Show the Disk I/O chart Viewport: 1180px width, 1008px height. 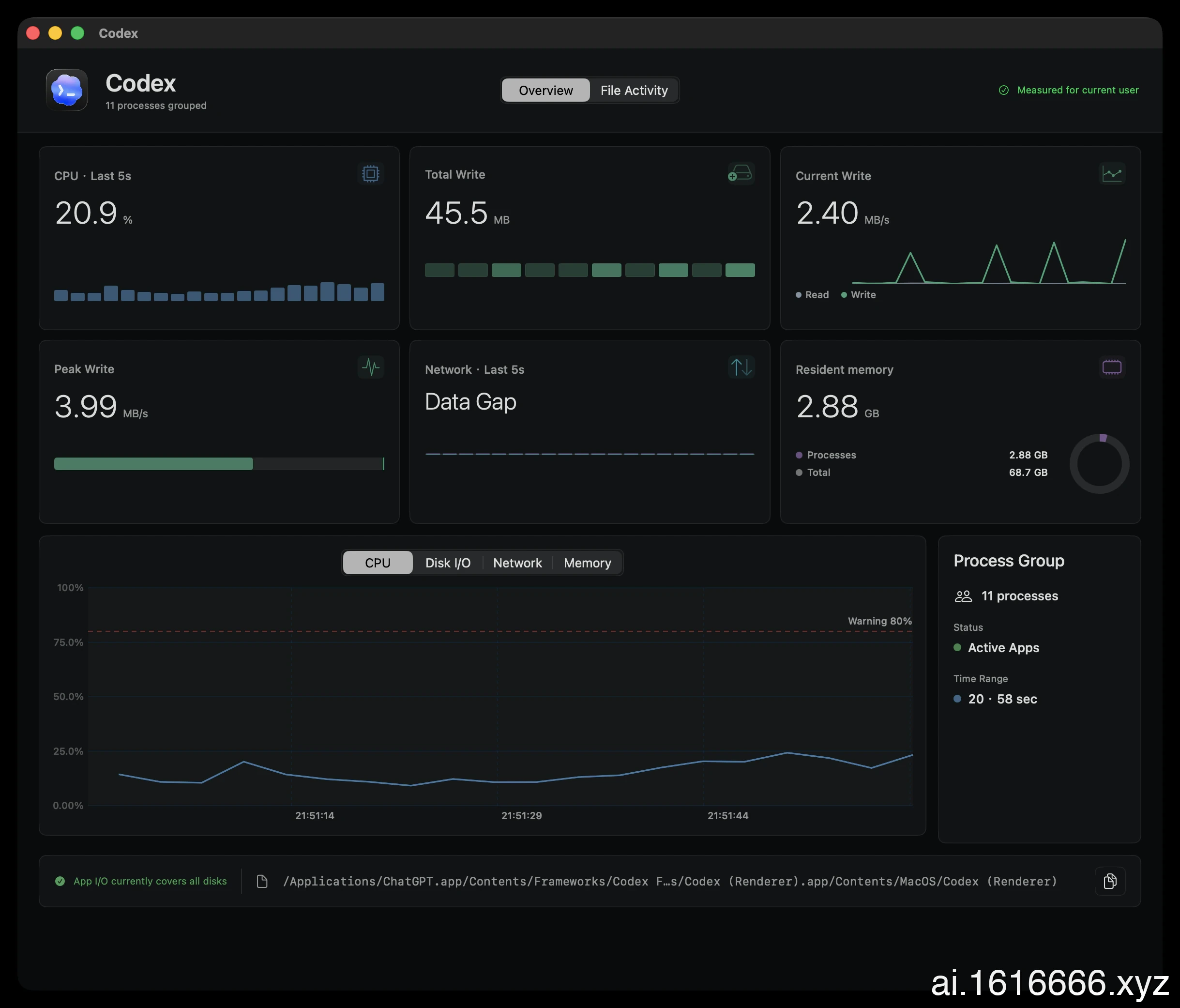(x=448, y=563)
